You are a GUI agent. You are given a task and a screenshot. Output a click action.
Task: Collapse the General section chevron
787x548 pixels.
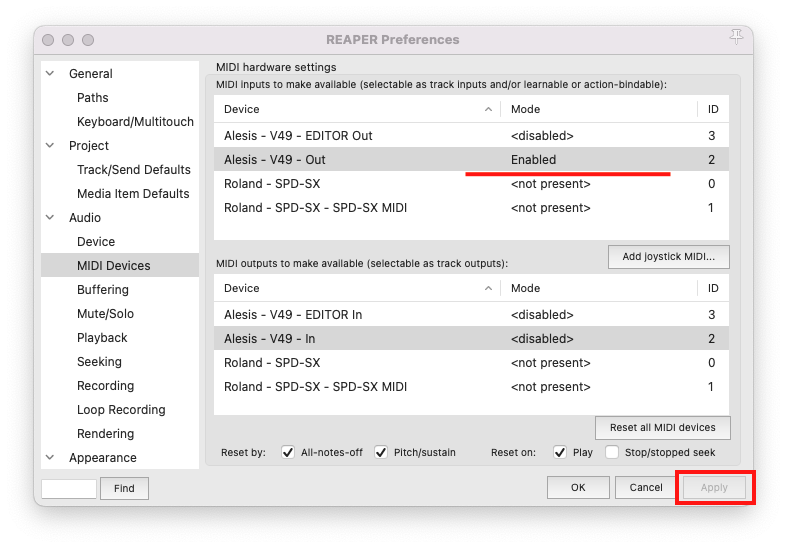tap(50, 73)
